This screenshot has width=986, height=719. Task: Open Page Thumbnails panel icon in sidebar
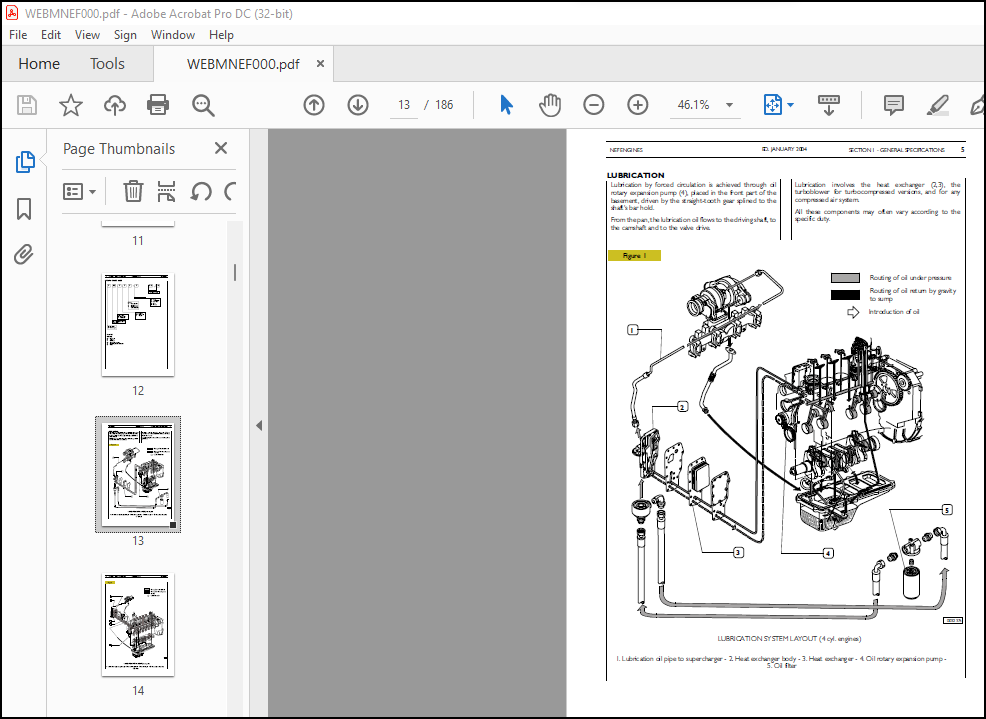[25, 162]
